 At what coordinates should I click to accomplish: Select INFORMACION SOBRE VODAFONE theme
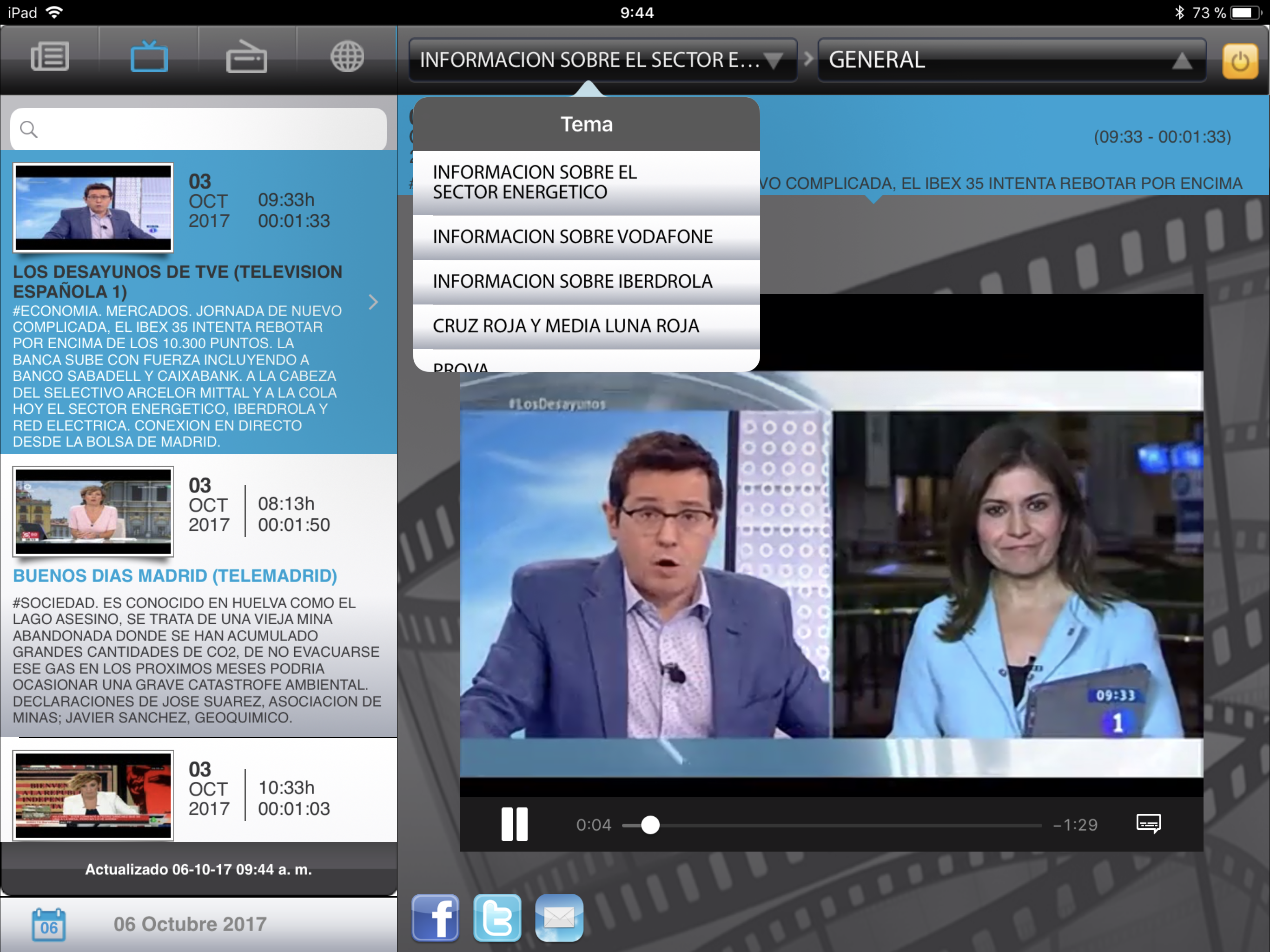pos(586,237)
